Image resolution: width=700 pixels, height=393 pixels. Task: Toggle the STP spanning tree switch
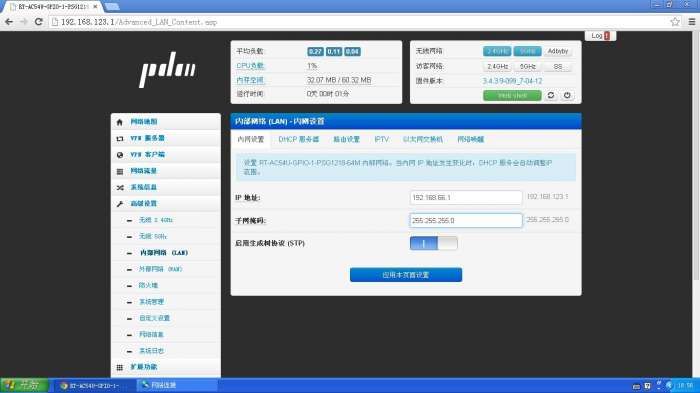tap(433, 243)
